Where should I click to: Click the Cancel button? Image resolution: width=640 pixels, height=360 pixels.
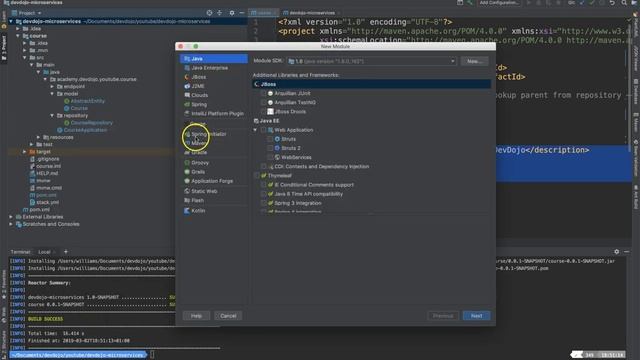point(228,316)
